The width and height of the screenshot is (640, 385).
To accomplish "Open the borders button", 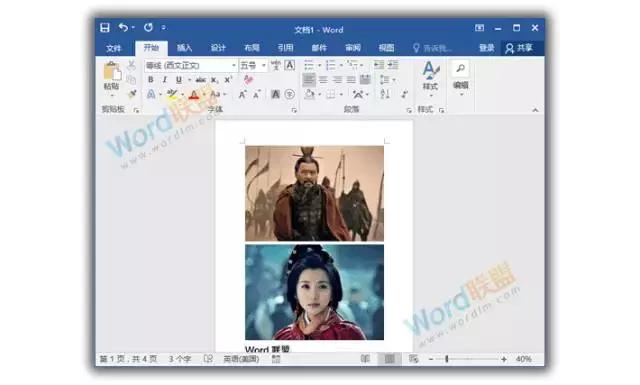I will 331,95.
